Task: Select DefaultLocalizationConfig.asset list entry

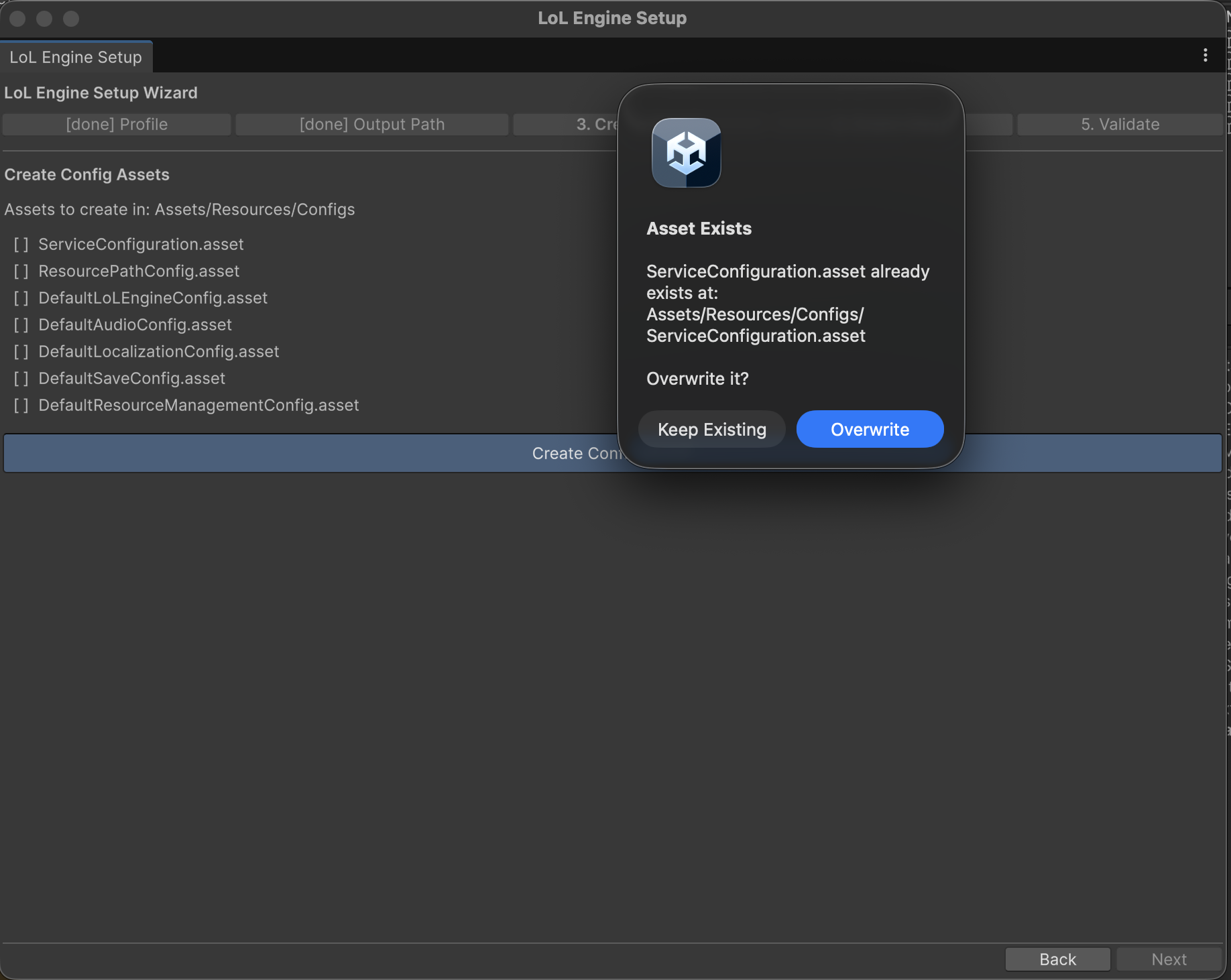Action: [146, 351]
